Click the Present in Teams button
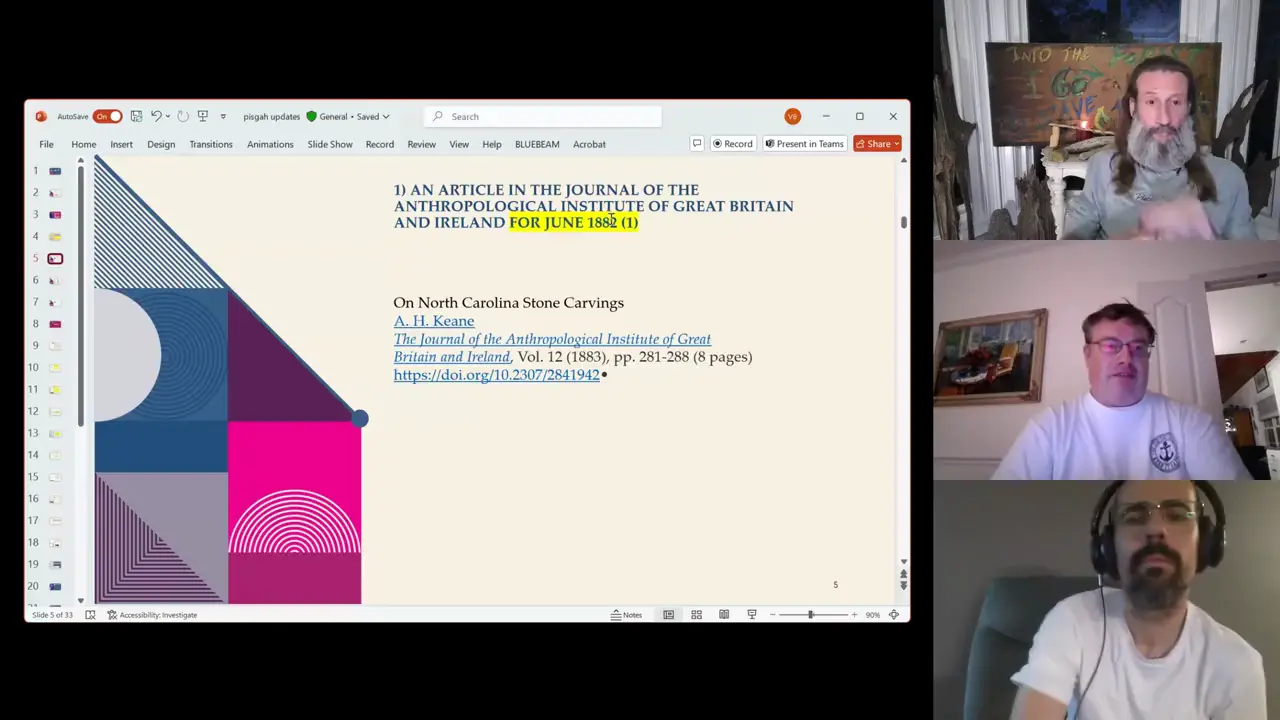The width and height of the screenshot is (1280, 720). 805,144
